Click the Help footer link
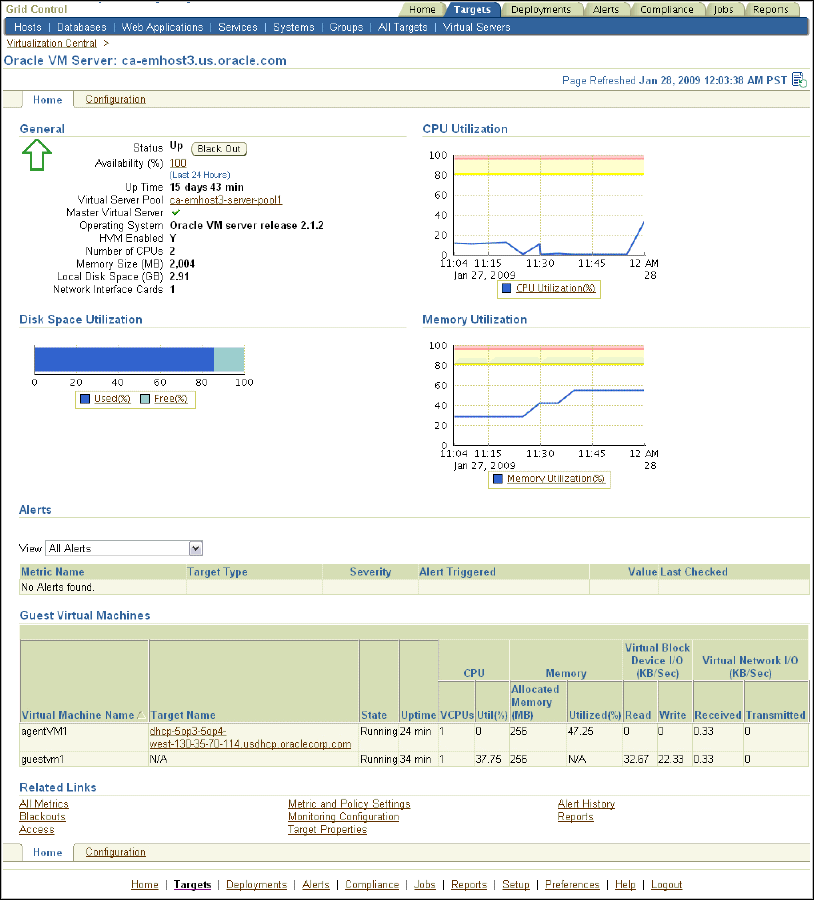The image size is (814, 900). (x=625, y=885)
